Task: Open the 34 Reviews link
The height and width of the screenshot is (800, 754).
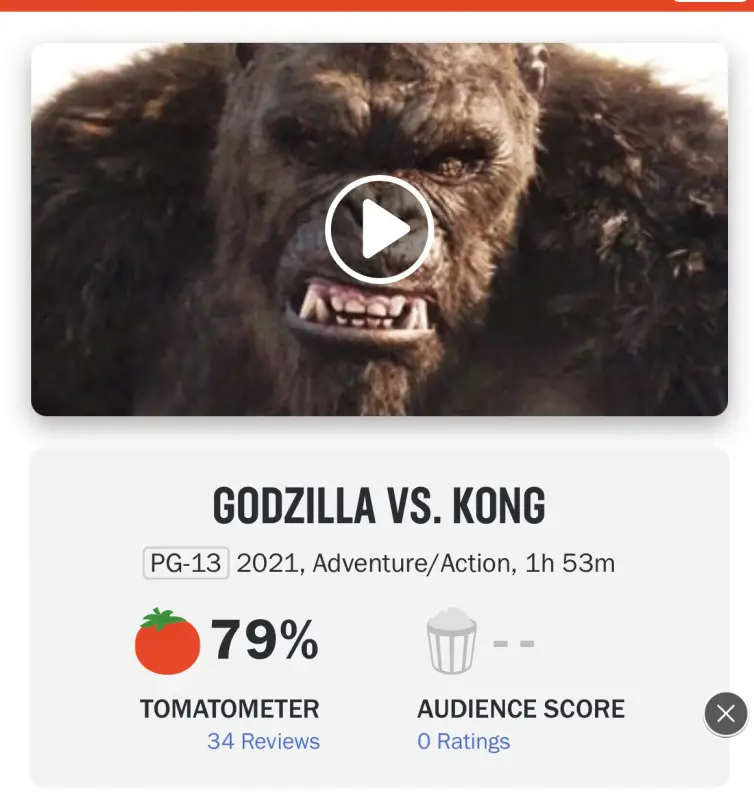Action: click(x=263, y=741)
